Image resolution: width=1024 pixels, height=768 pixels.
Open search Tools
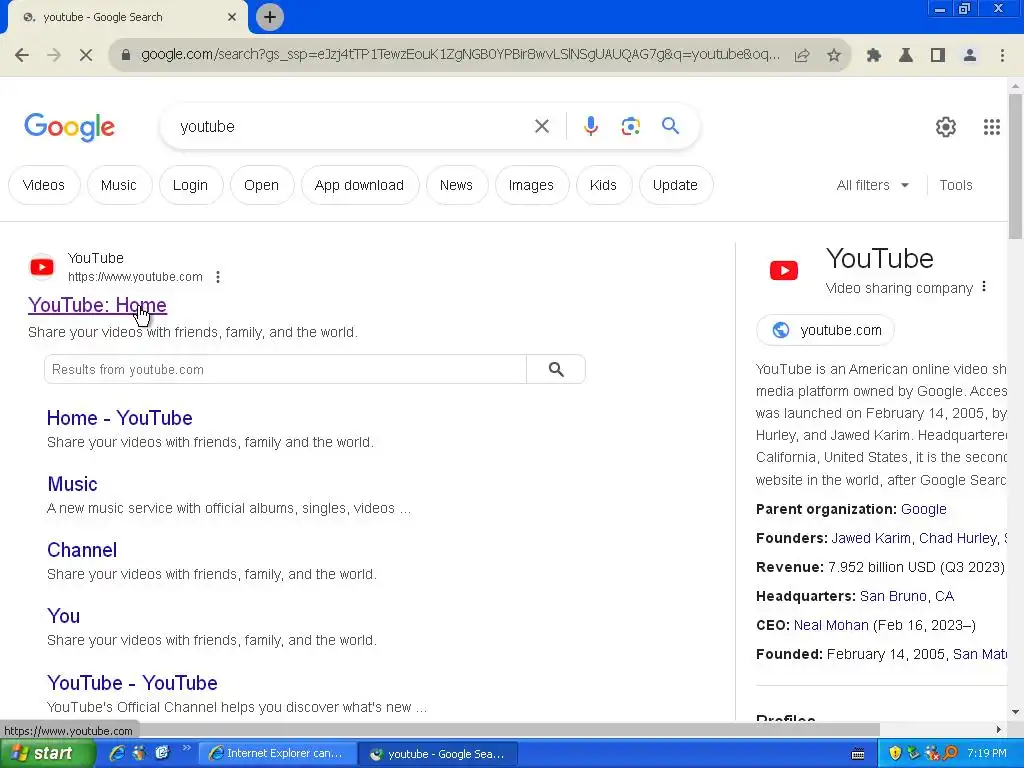(955, 185)
